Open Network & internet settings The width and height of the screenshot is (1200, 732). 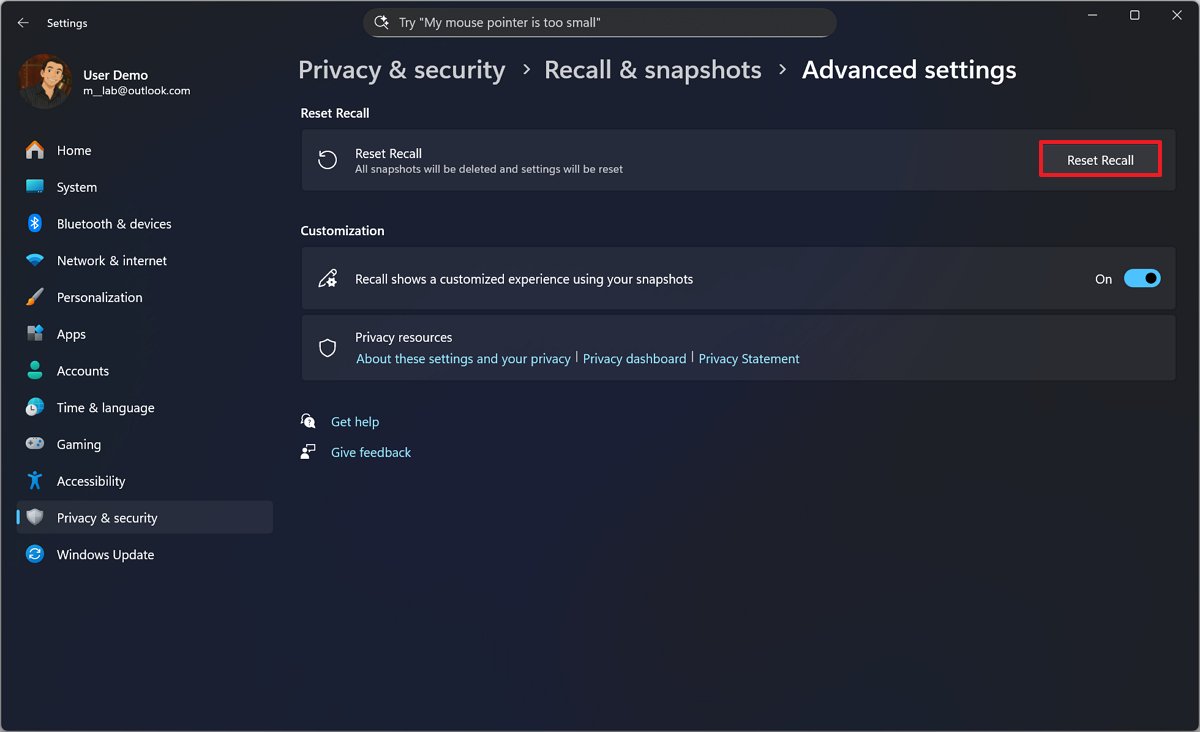pyautogui.click(x=111, y=260)
